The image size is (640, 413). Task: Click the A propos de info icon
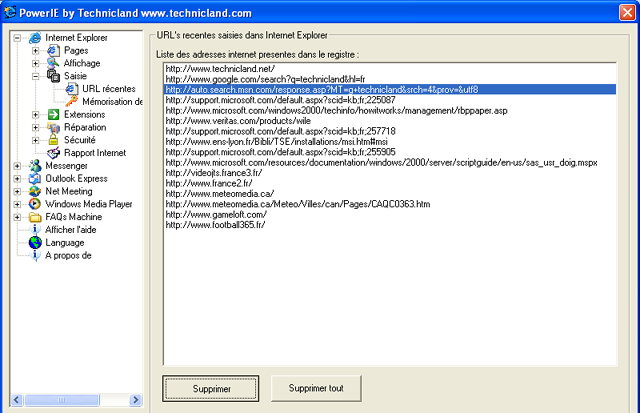click(35, 255)
